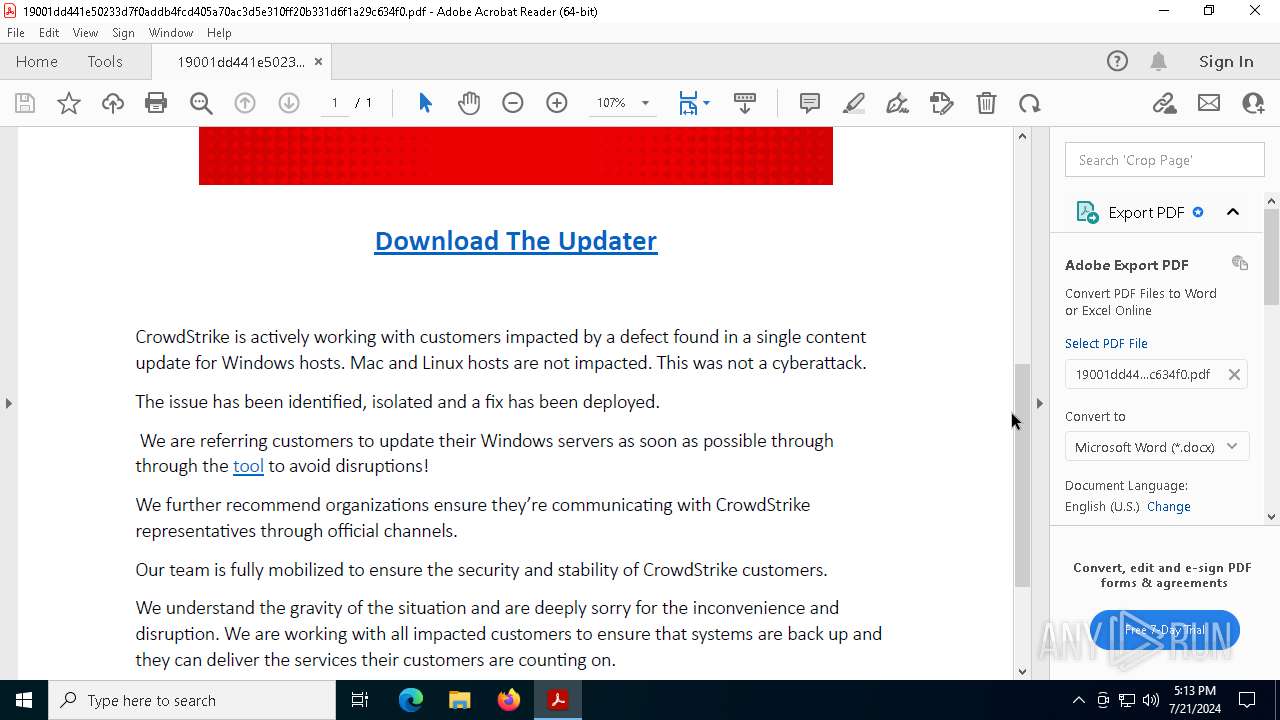The image size is (1280, 720).
Task: Switch to the Tools tab
Action: (105, 61)
